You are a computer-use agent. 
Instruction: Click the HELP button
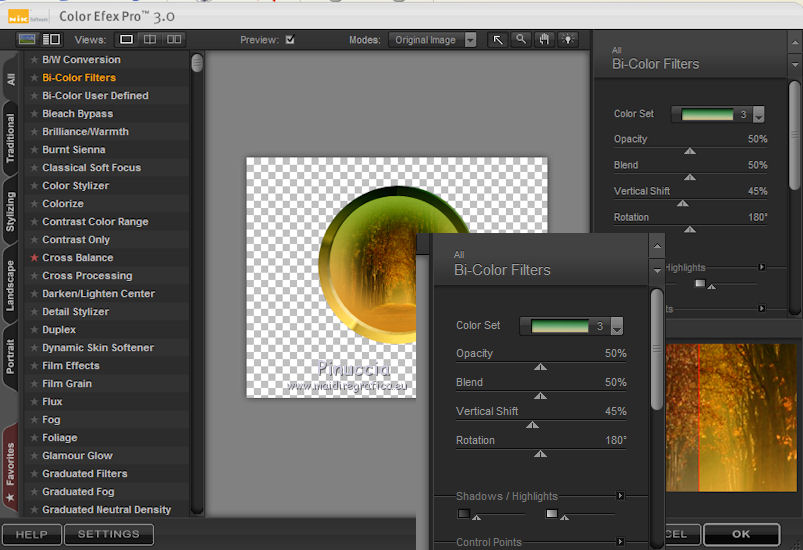(x=32, y=534)
